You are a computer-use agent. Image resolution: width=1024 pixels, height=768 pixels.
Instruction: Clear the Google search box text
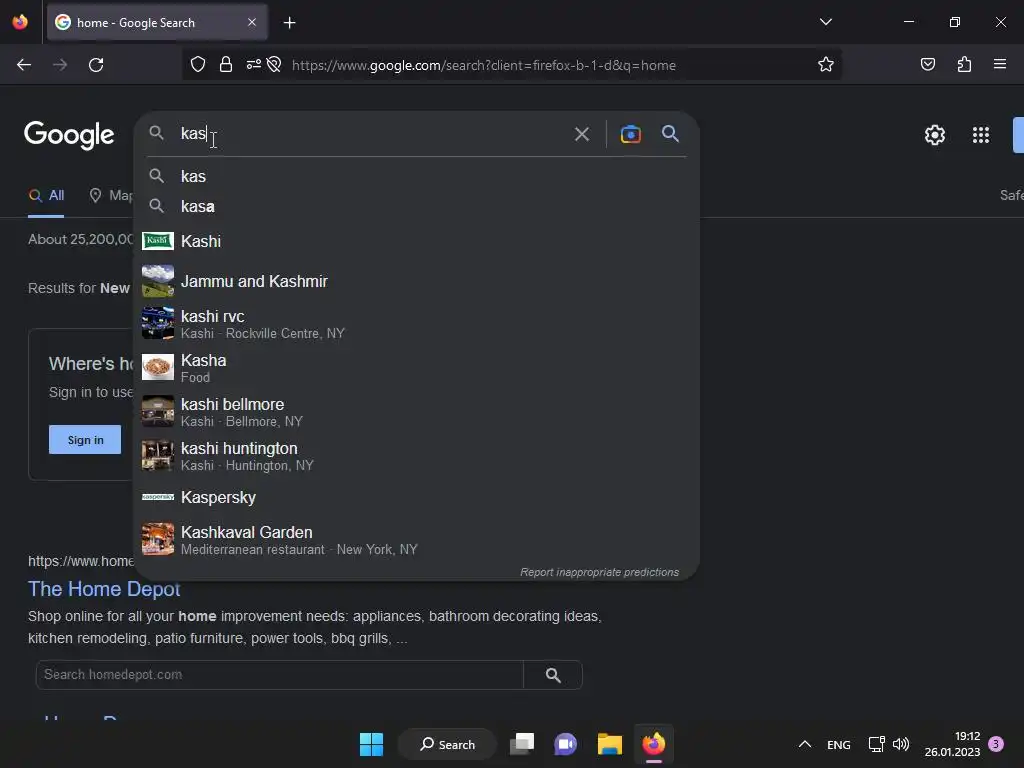click(581, 134)
